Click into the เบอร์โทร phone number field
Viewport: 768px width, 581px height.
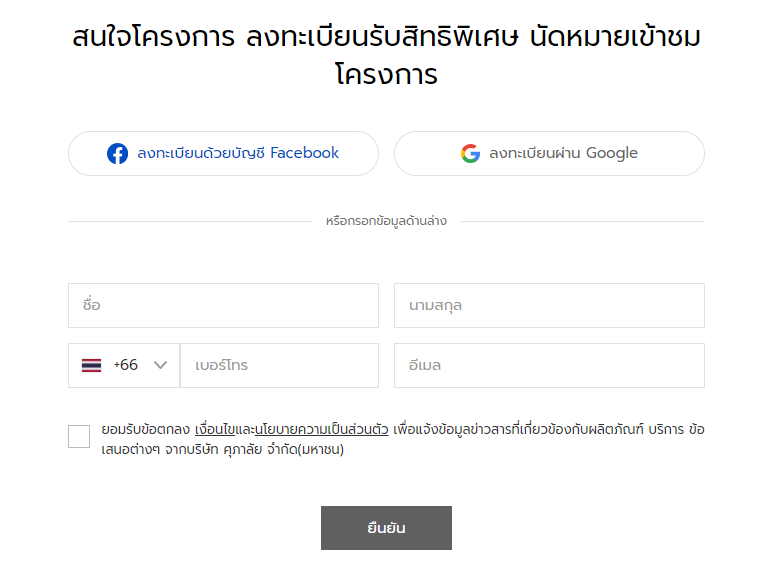[279, 365]
